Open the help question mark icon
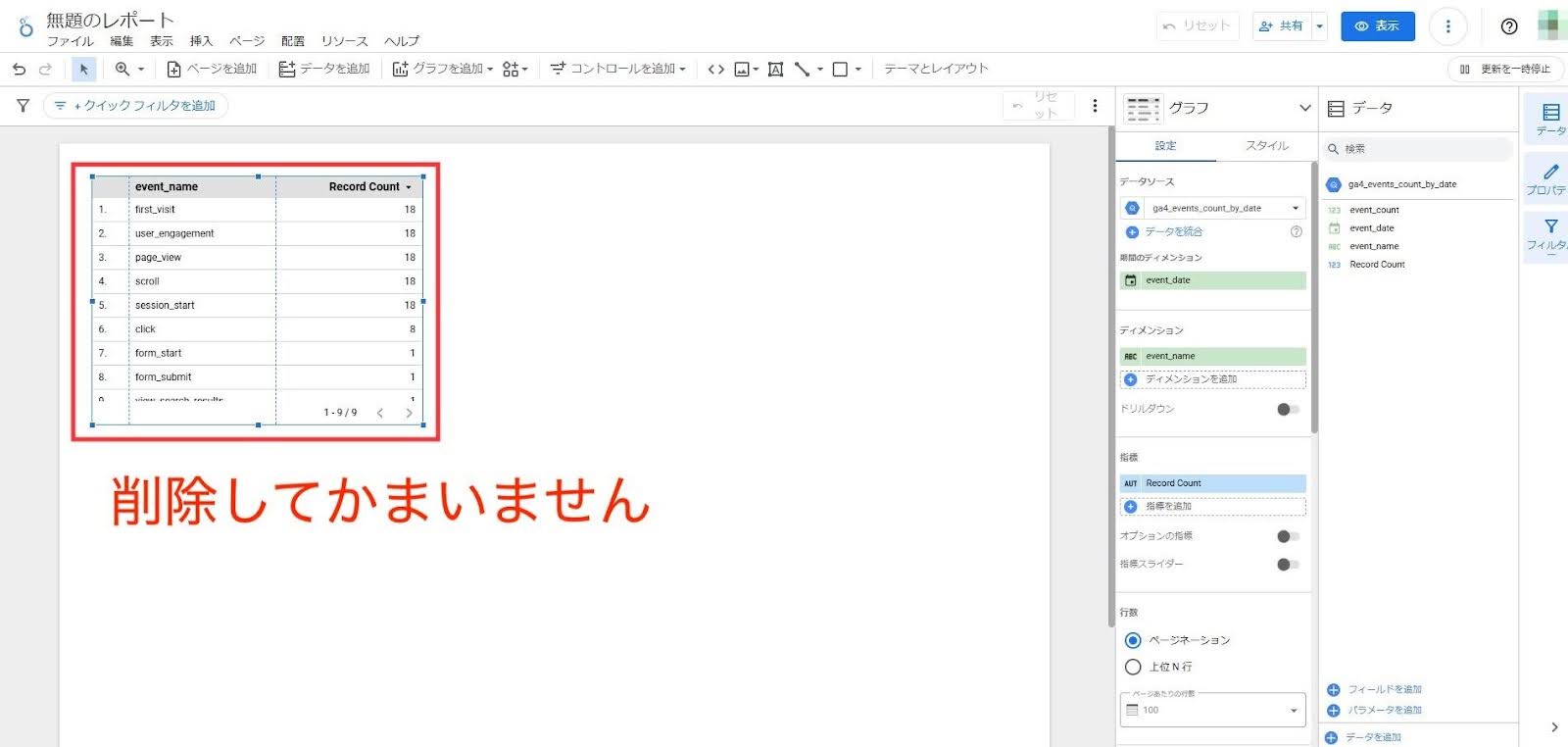This screenshot has height=747, width=1568. coord(1509,26)
